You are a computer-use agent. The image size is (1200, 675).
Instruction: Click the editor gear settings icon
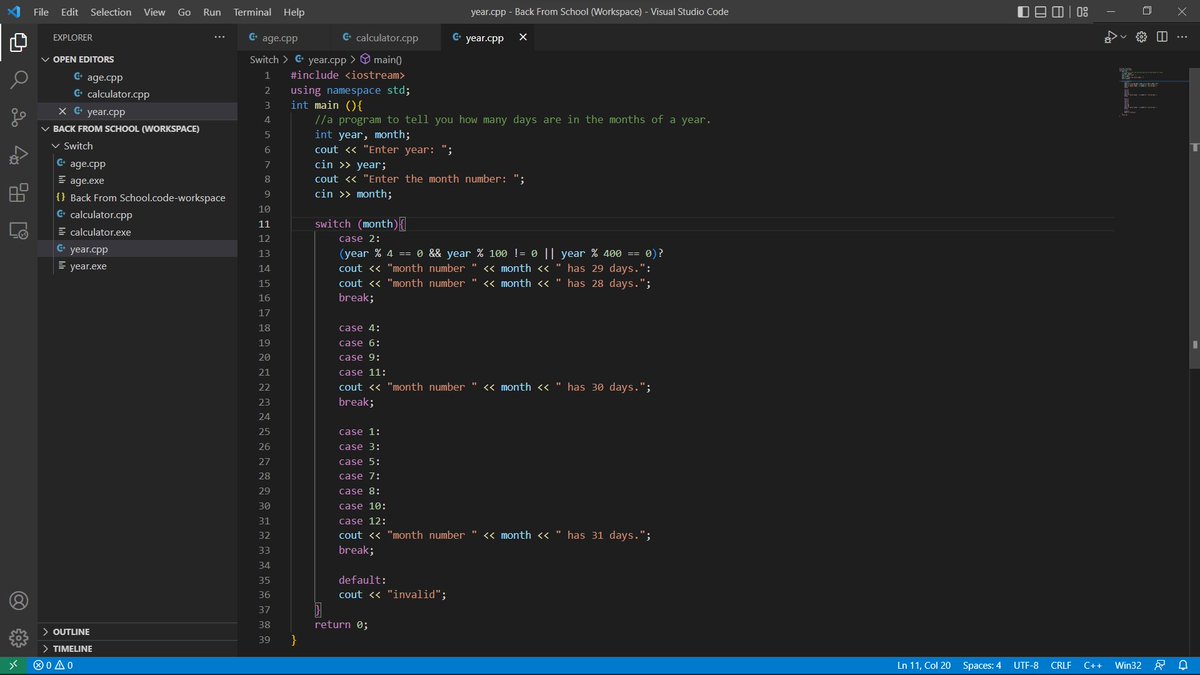pos(1141,37)
